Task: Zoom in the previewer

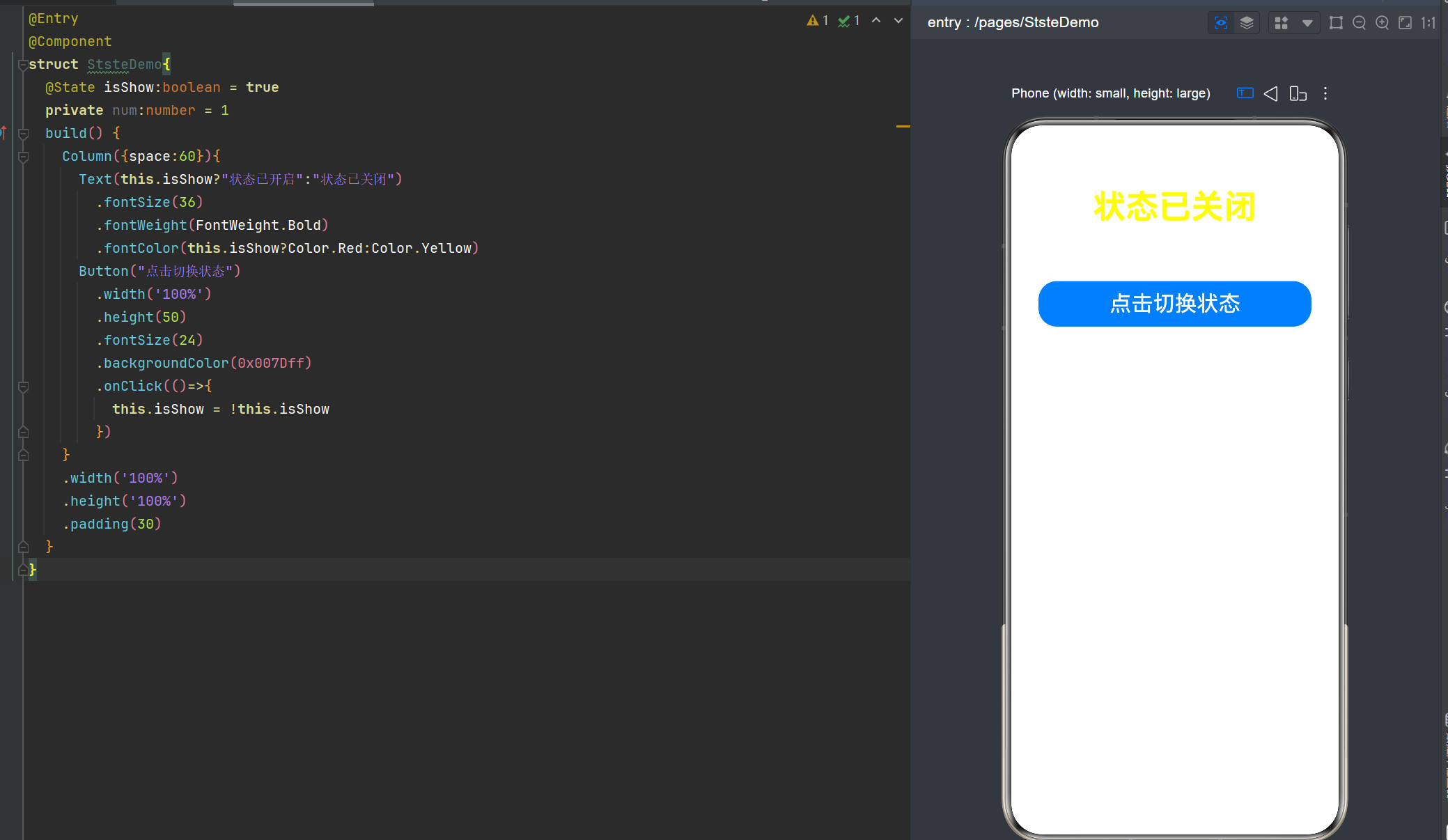Action: (1383, 23)
